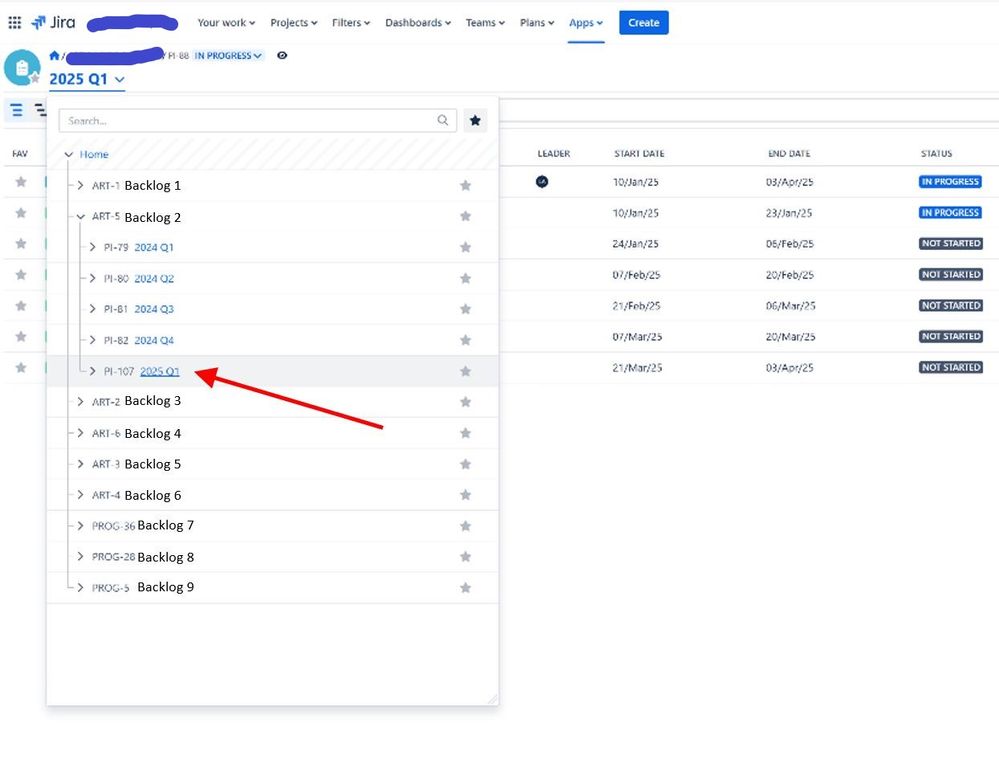The width and height of the screenshot is (999, 765).
Task: Favorite the table row ending 06/Feb/25
Action: pyautogui.click(x=21, y=243)
